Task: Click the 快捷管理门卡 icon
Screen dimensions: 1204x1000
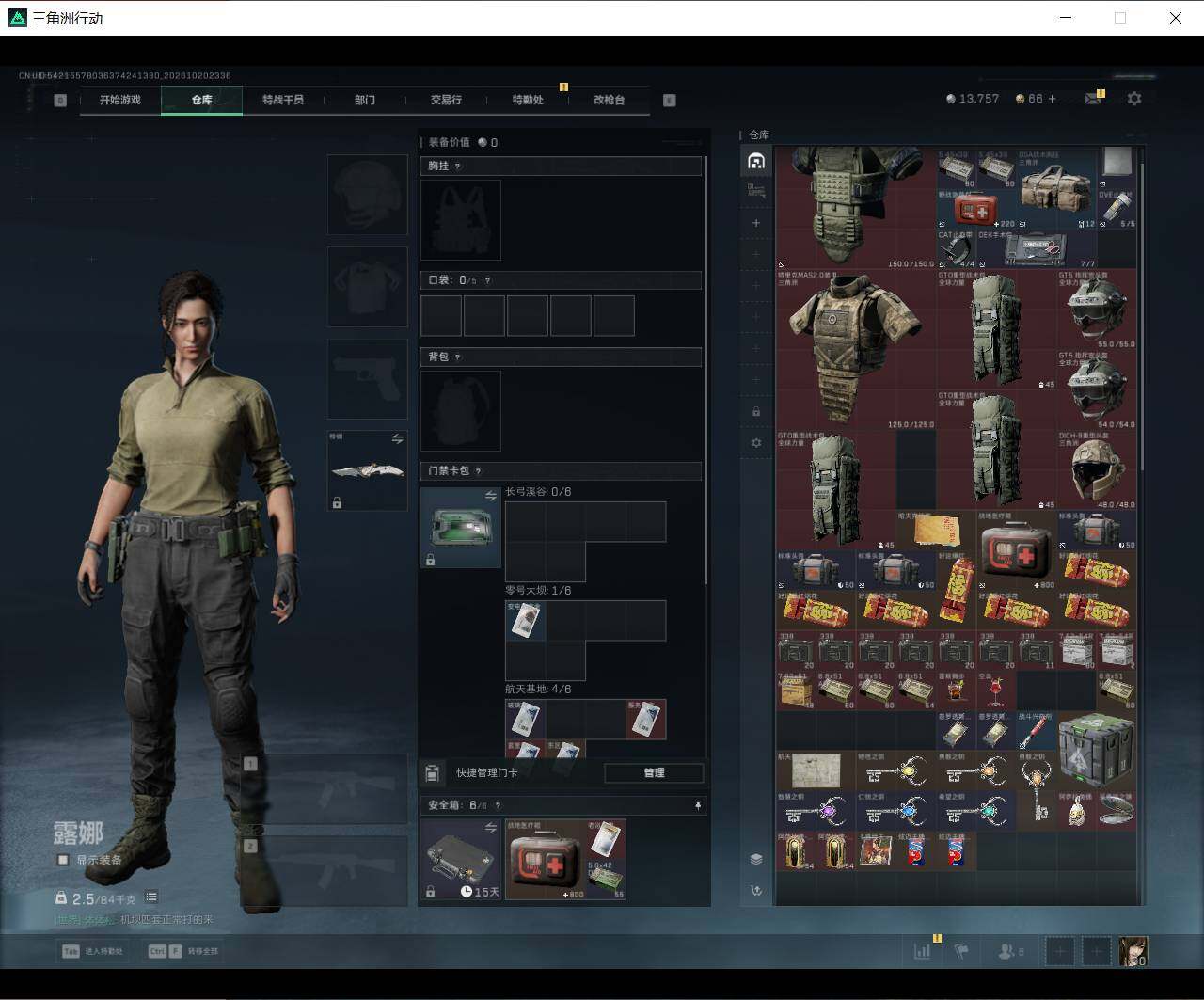Action: pos(432,772)
